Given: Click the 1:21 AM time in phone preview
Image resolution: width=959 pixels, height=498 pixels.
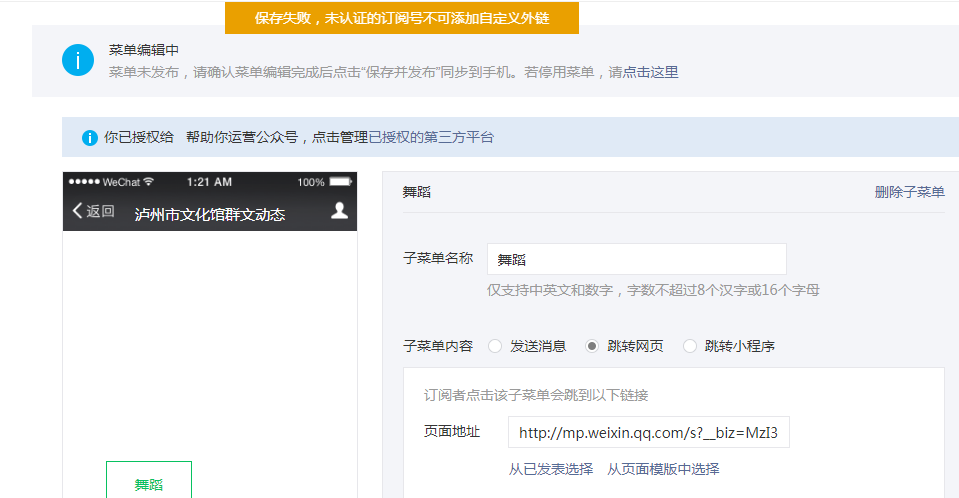Looking at the screenshot, I should (x=209, y=182).
